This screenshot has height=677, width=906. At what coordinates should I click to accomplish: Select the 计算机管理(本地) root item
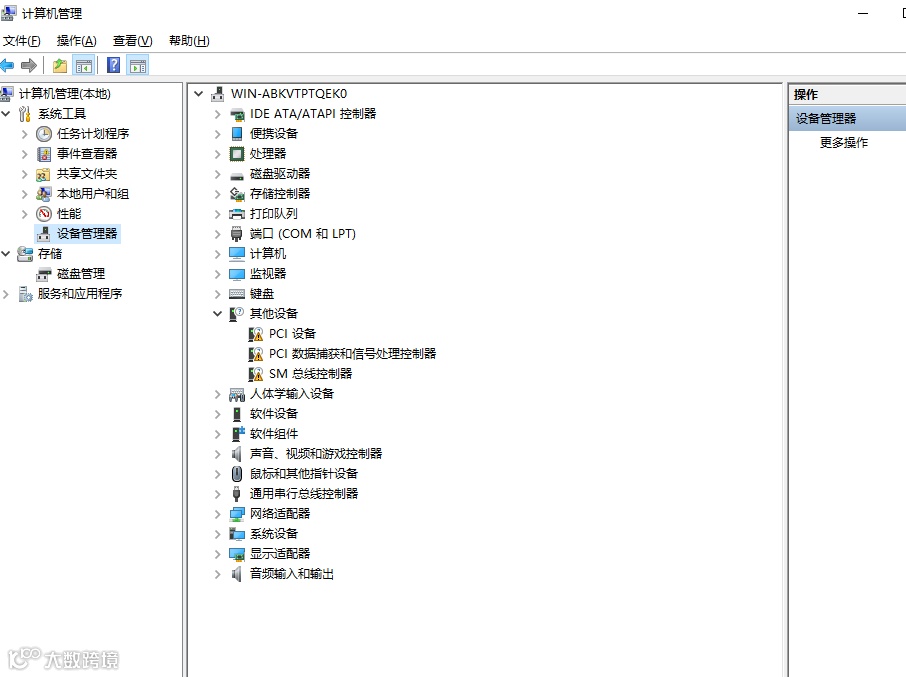tap(65, 94)
